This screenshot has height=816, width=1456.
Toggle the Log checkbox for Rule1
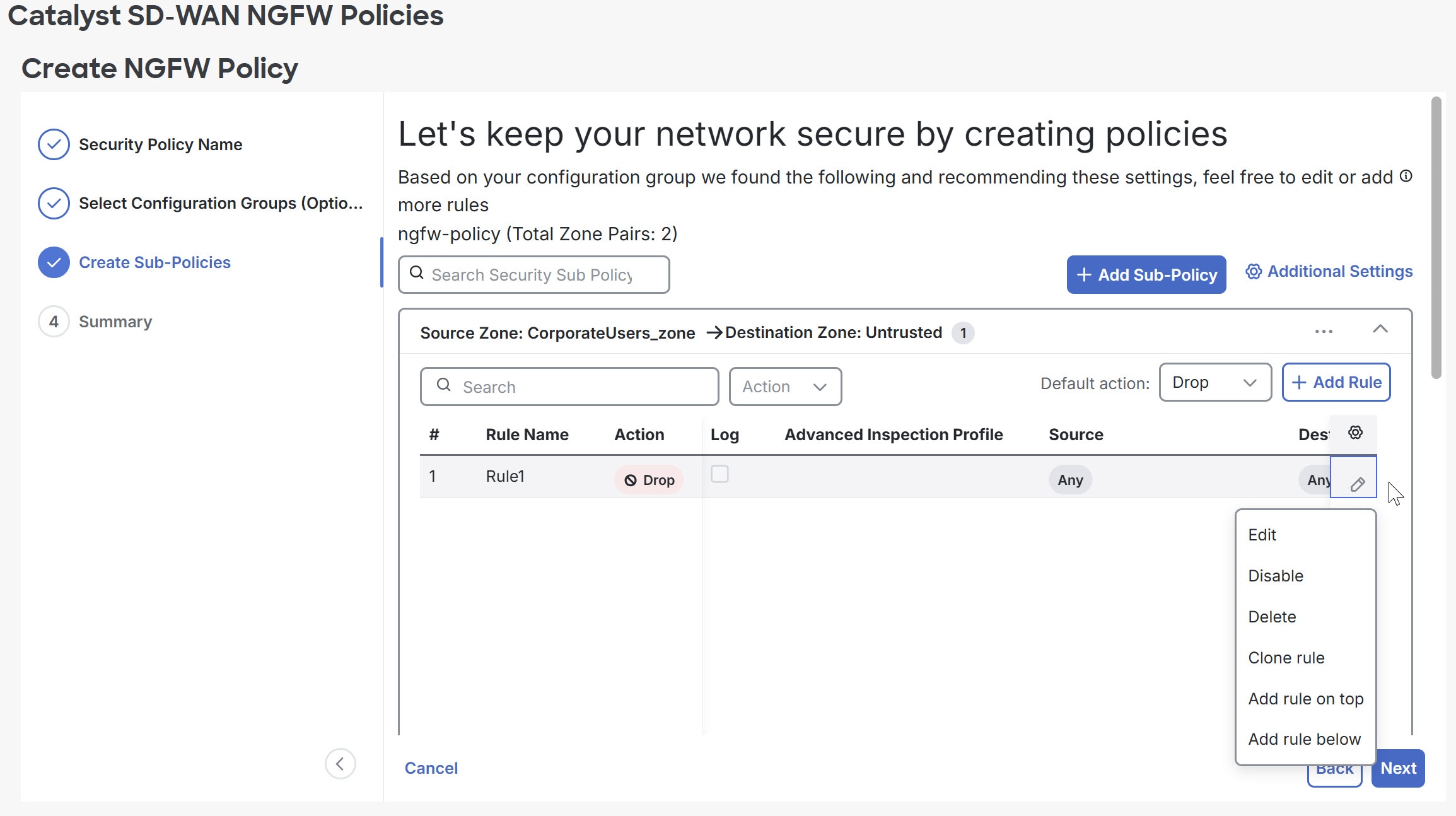point(719,475)
